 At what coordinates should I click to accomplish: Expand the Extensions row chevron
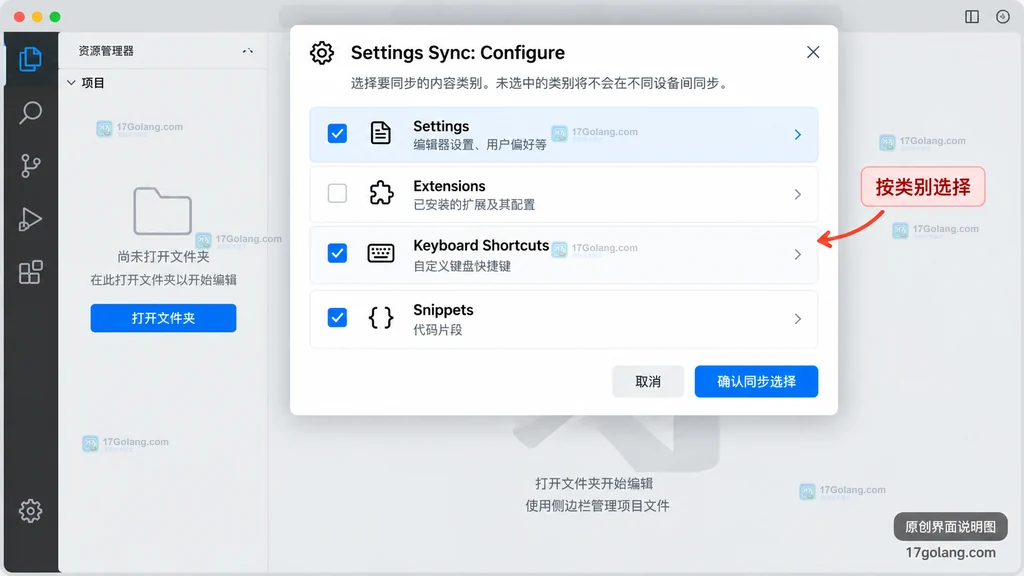pyautogui.click(x=797, y=195)
